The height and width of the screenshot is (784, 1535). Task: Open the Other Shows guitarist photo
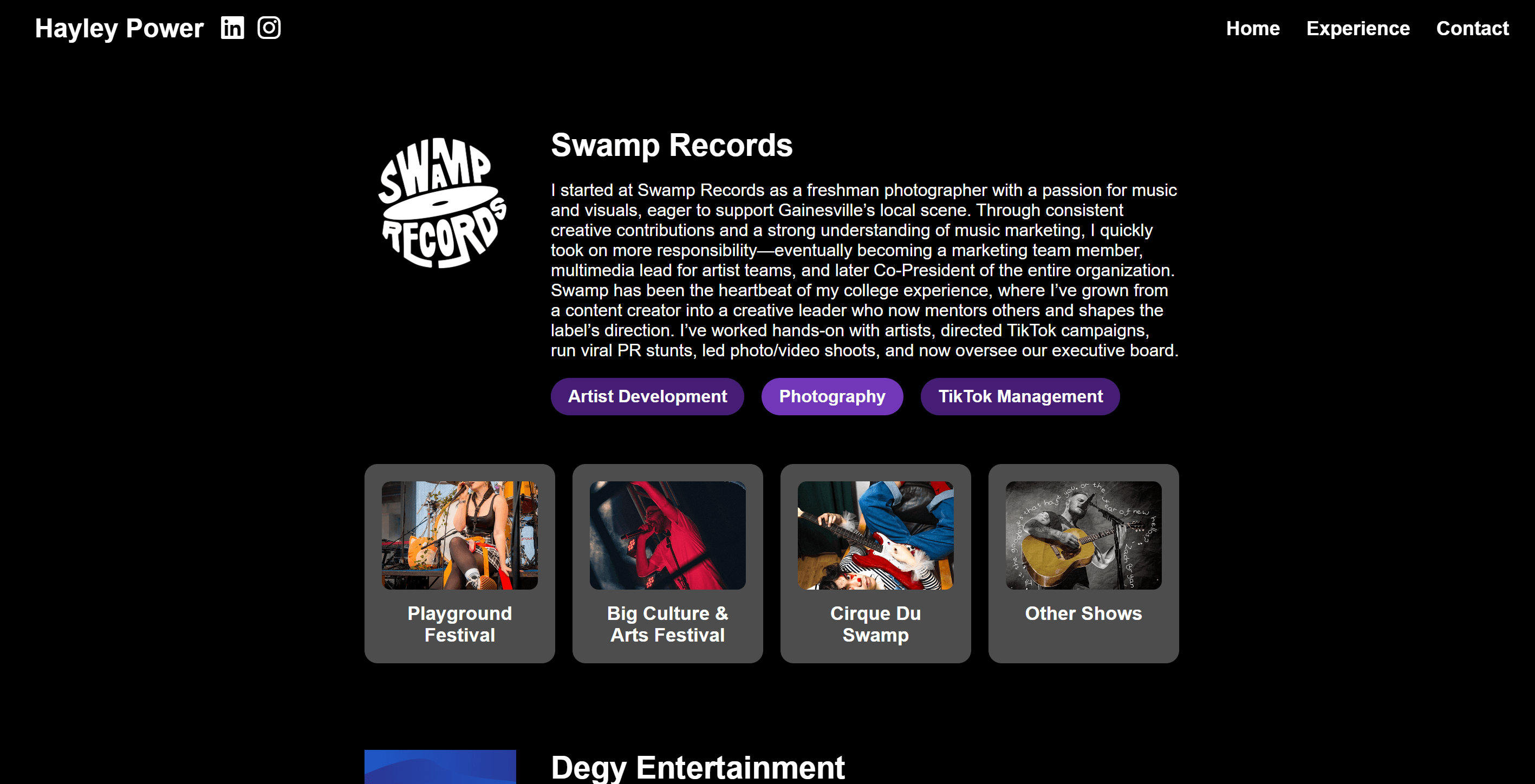(1083, 535)
